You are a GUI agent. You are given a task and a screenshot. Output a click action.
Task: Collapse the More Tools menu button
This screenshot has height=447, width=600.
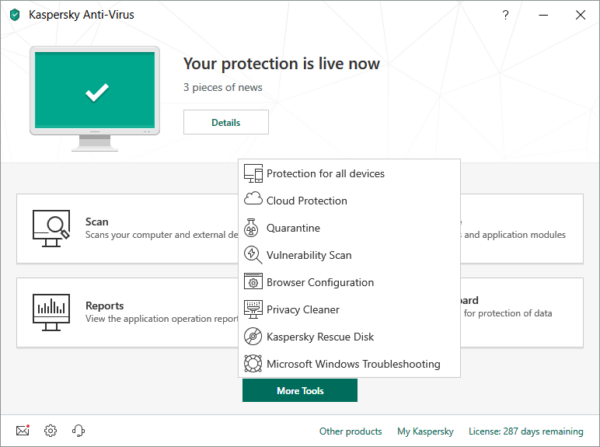click(300, 391)
